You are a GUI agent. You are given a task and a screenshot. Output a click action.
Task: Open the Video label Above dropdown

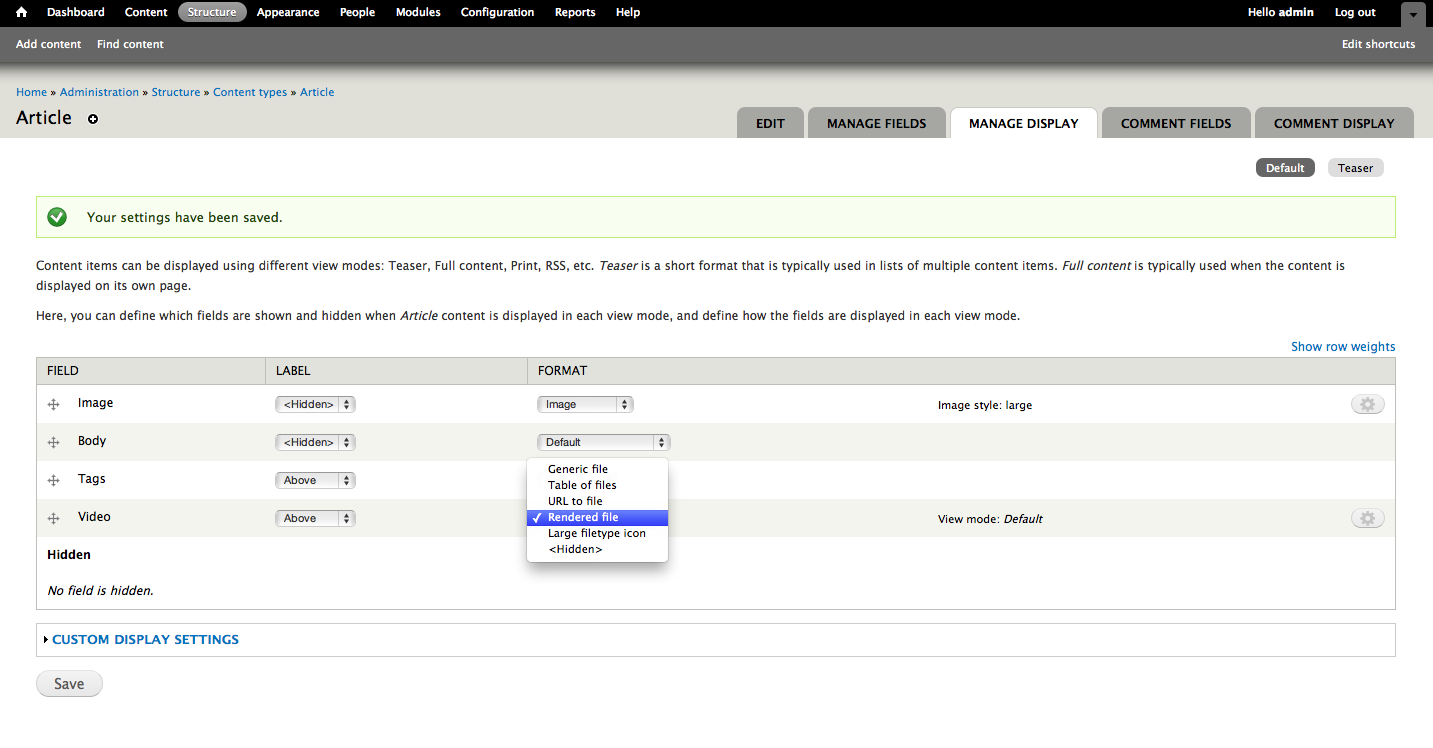click(x=315, y=519)
